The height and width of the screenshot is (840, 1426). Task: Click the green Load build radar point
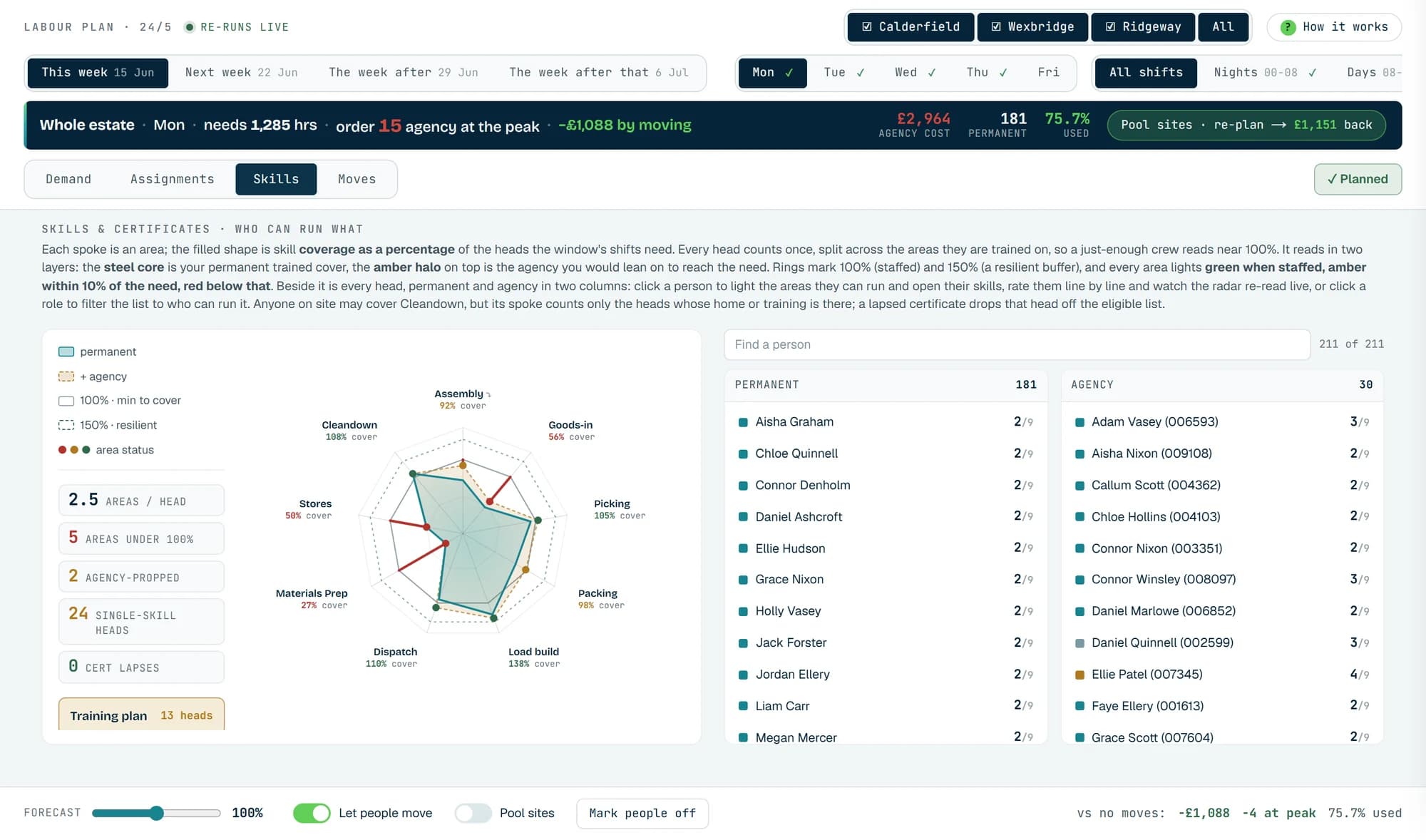click(493, 618)
